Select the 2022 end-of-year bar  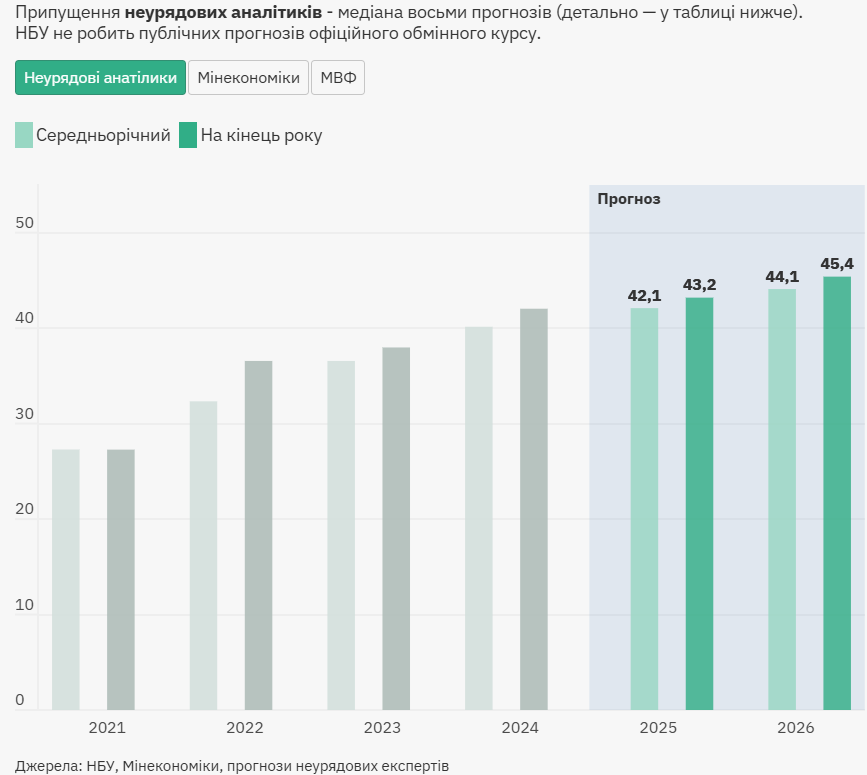pyautogui.click(x=258, y=536)
